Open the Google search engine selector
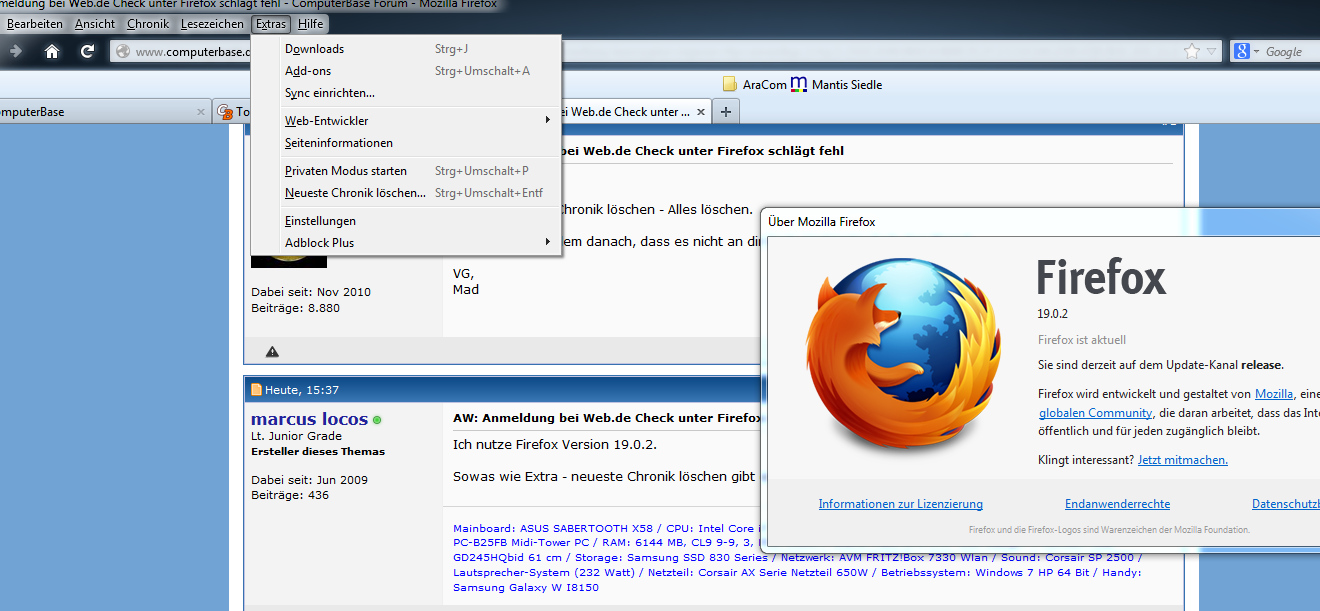1320x611 pixels. click(1246, 51)
